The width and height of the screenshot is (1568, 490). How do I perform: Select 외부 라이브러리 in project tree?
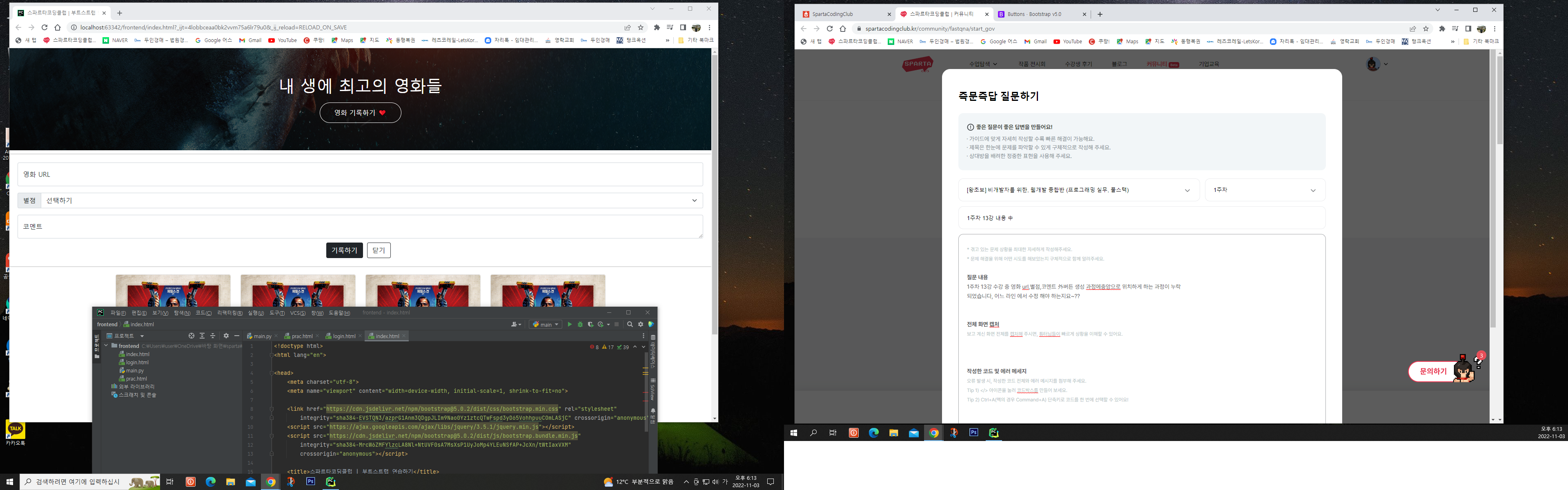pyautogui.click(x=133, y=387)
